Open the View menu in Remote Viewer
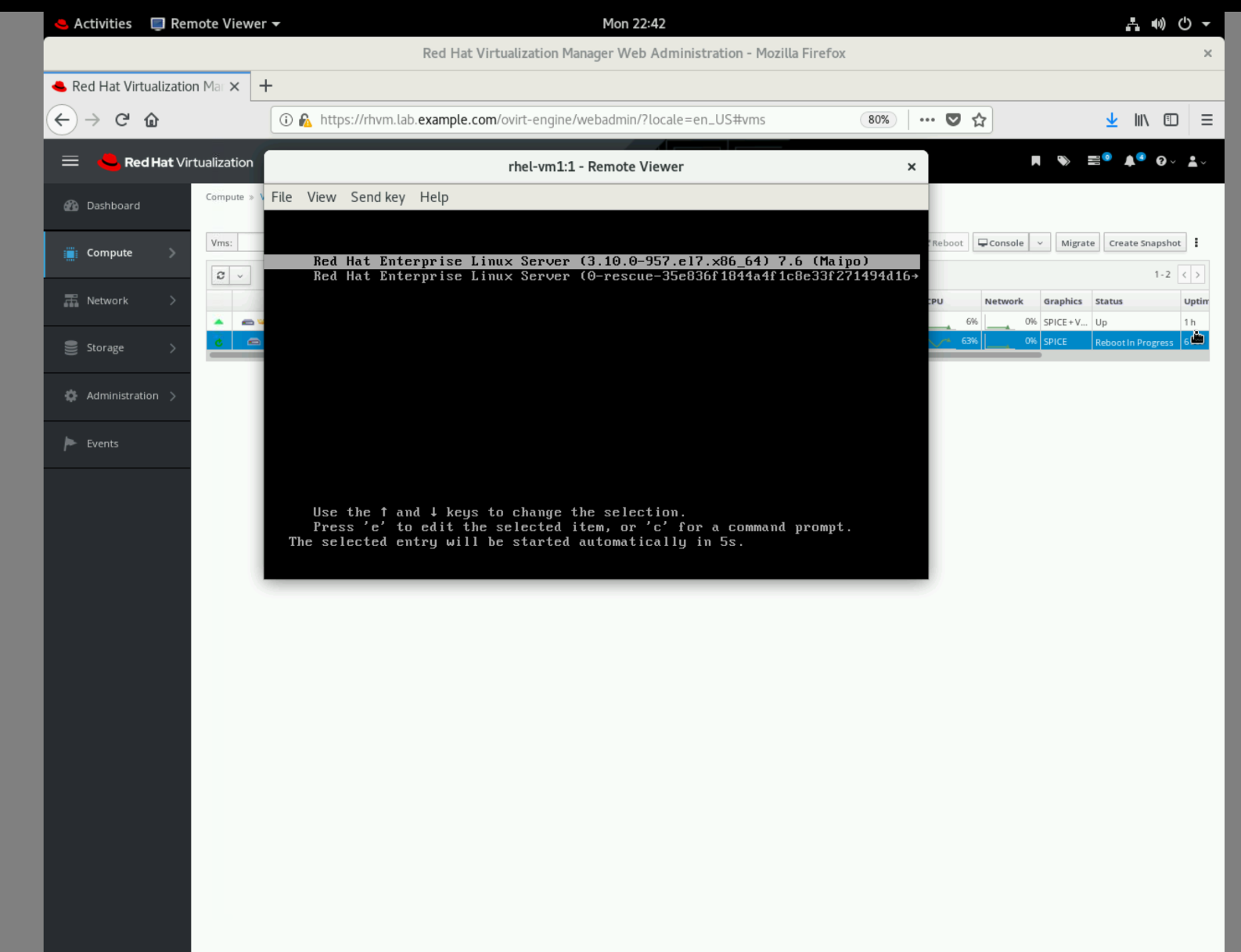This screenshot has width=1241, height=952. click(x=322, y=197)
